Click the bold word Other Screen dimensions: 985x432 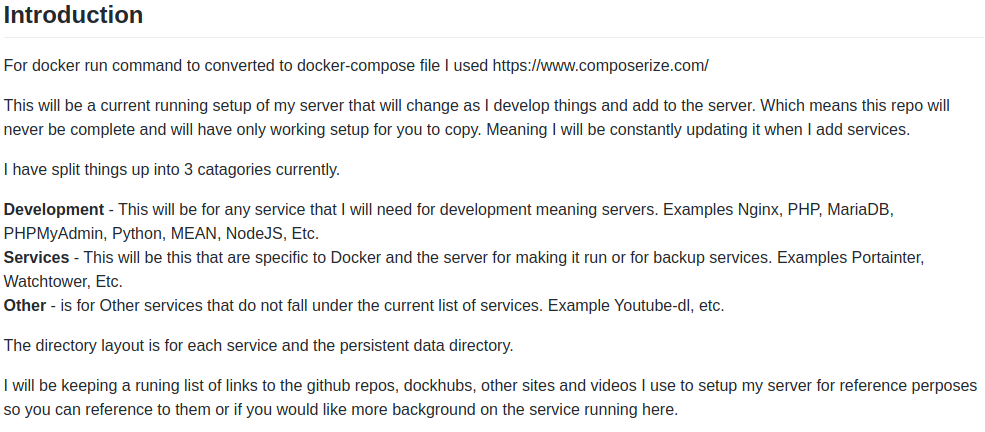pos(25,306)
